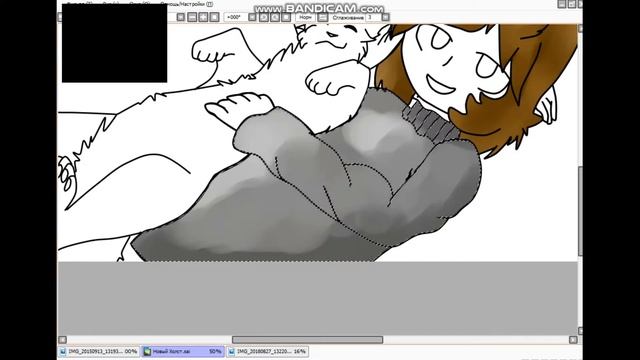Click the zoom out minus button
Image resolution: width=640 pixels, height=360 pixels.
click(x=192, y=17)
